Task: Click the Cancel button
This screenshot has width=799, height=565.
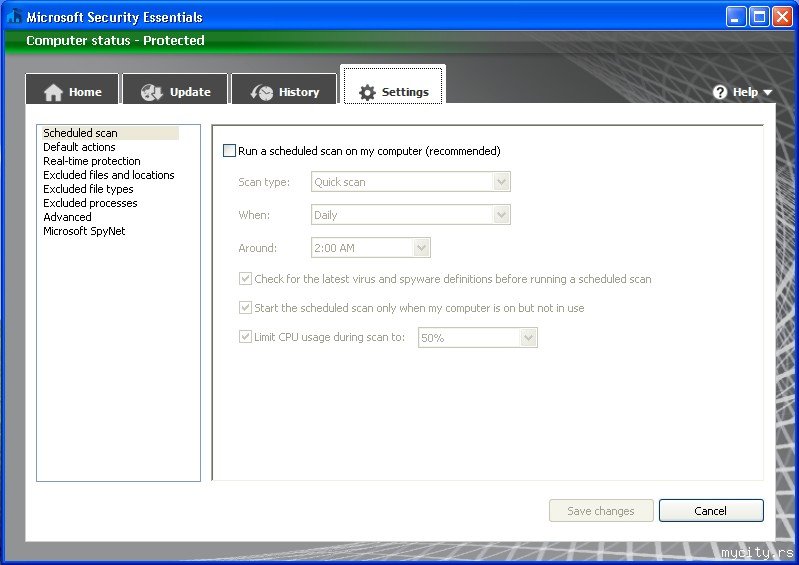Action: [x=711, y=510]
